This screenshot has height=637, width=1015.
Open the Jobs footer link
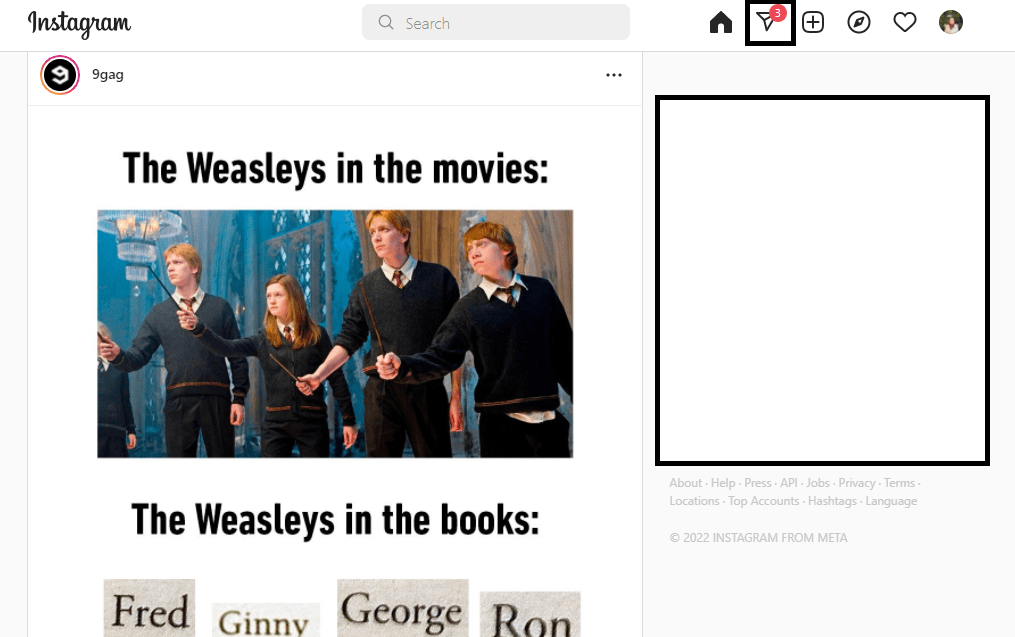(818, 483)
